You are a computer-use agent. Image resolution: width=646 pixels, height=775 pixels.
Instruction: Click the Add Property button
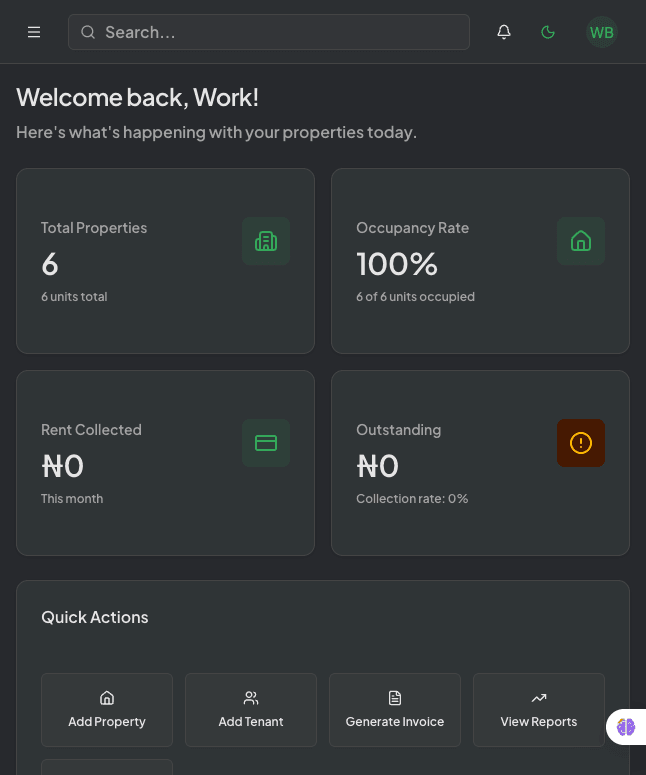(107, 710)
